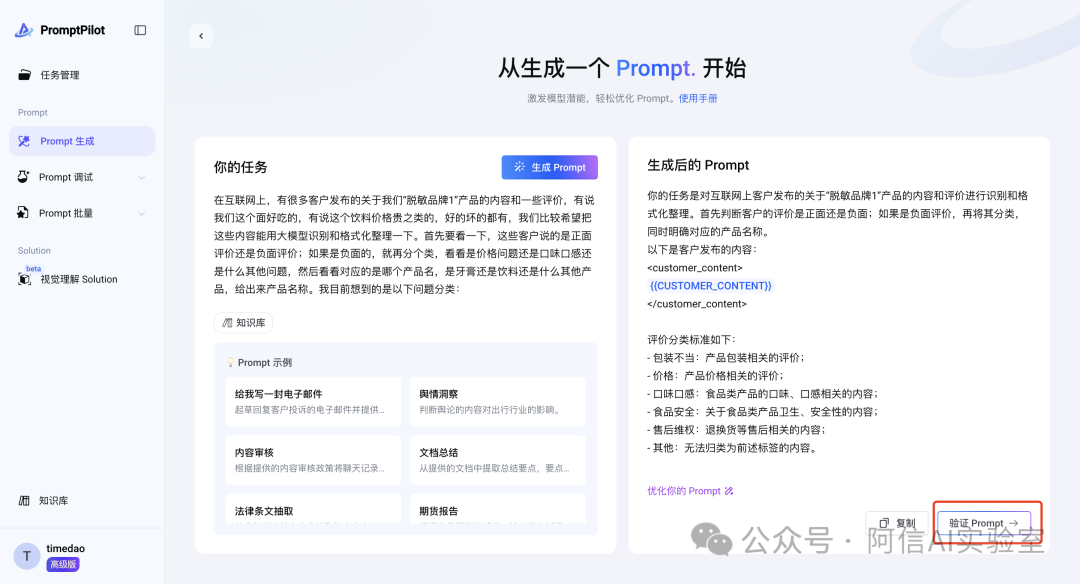The height and width of the screenshot is (584, 1080).
Task: Select the 舆情洞察 example card
Action: (x=498, y=402)
